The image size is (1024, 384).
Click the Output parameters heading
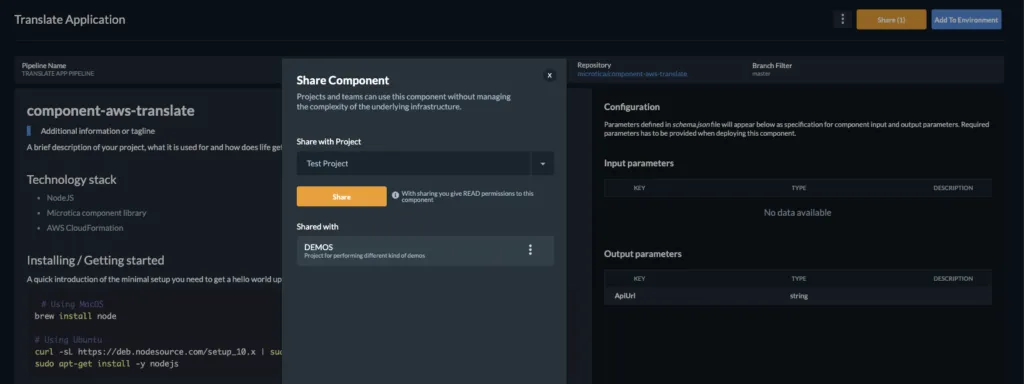(643, 254)
